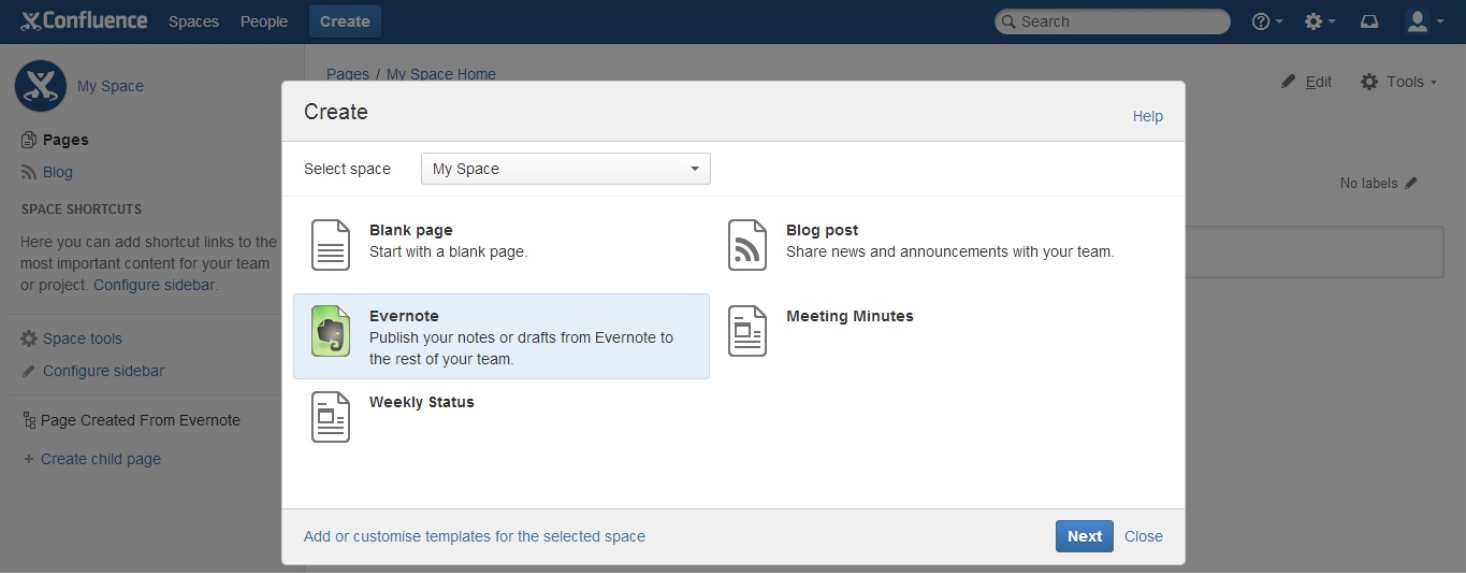The height and width of the screenshot is (573, 1466).
Task: Click the SPACE SHORTCUTS heading
Action: pyautogui.click(x=81, y=209)
